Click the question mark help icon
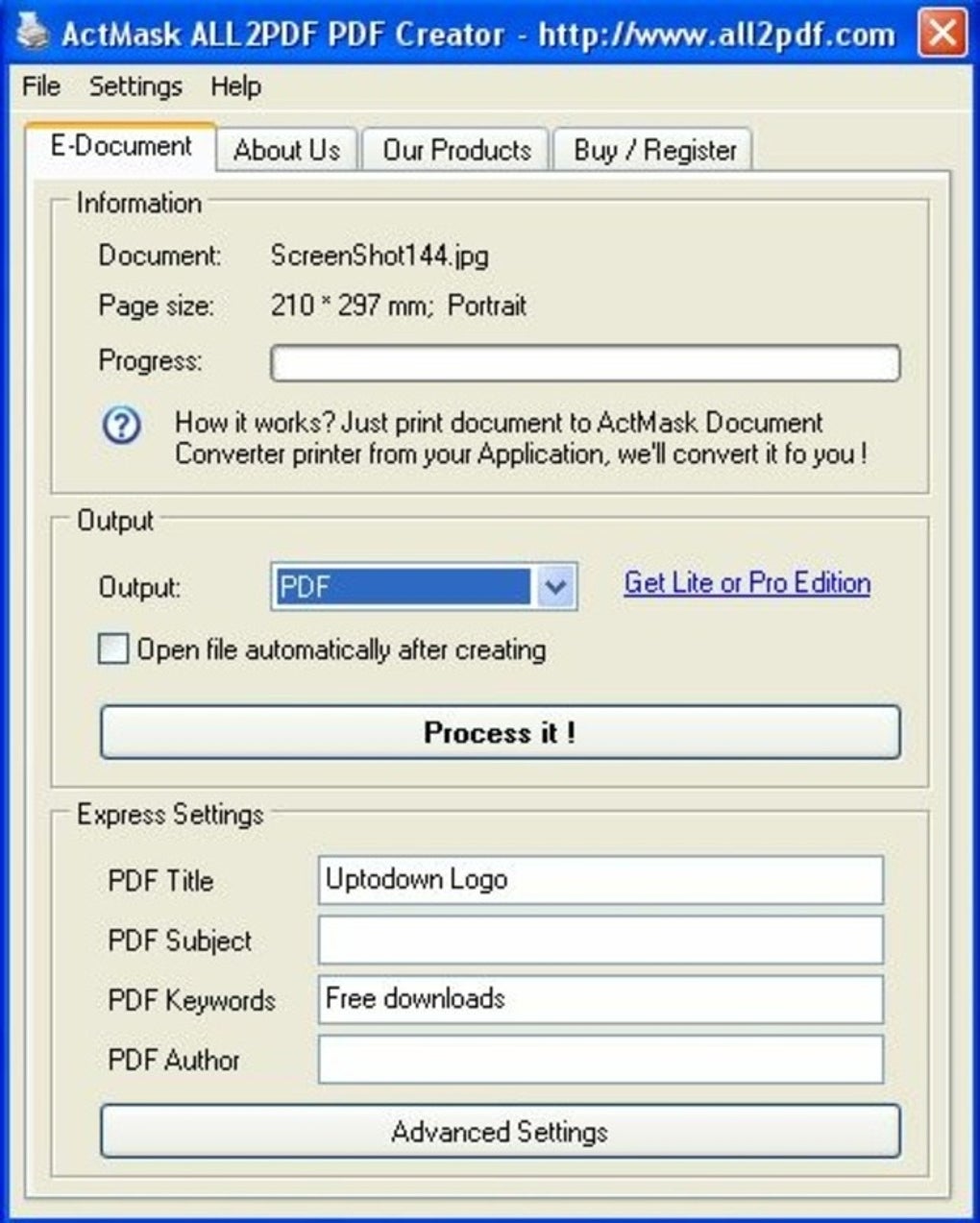The image size is (980, 1223). click(x=121, y=425)
